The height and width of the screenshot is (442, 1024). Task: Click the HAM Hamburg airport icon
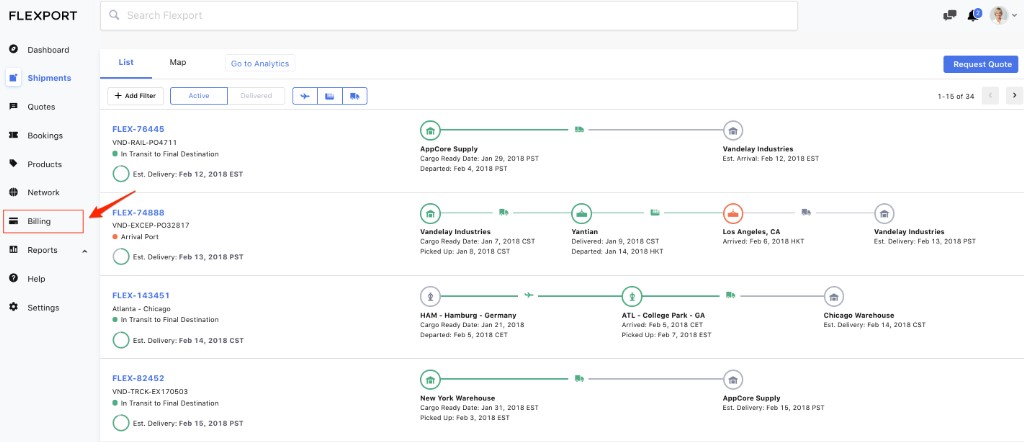(x=430, y=296)
